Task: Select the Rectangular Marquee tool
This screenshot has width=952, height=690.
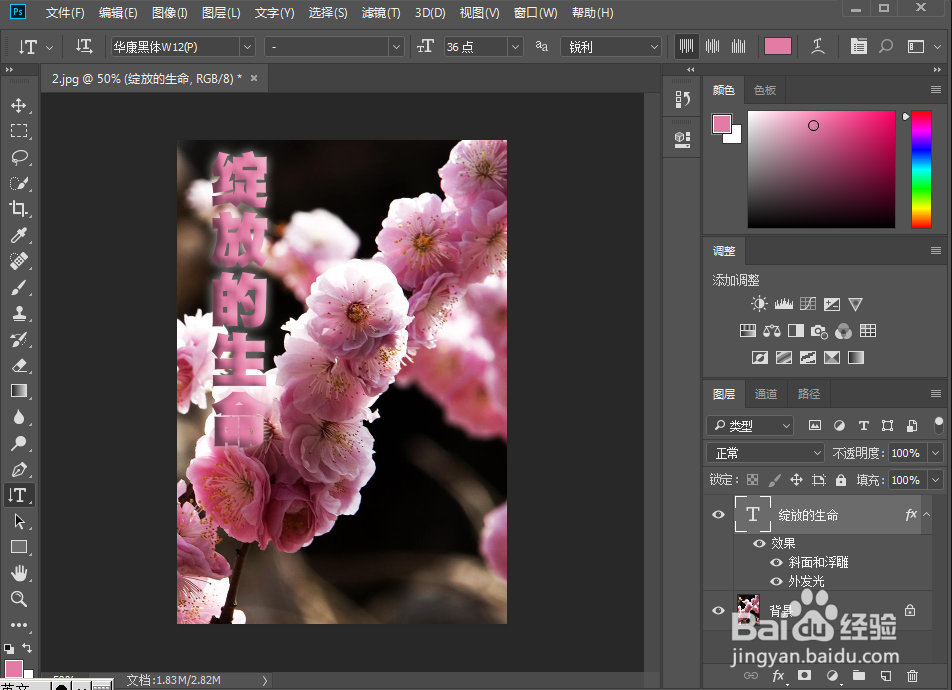Action: pos(19,131)
